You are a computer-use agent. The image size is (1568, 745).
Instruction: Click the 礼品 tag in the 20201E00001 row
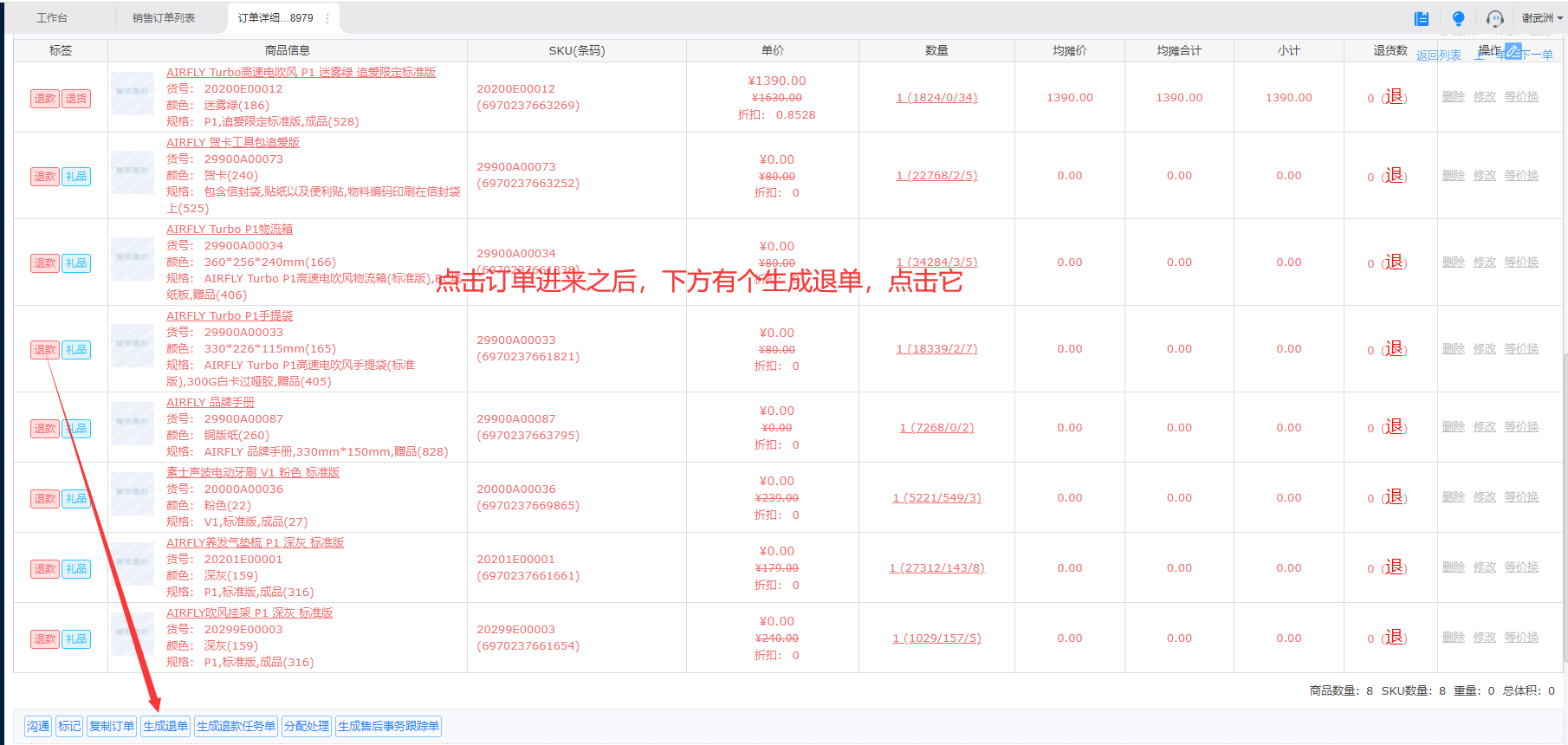click(76, 569)
